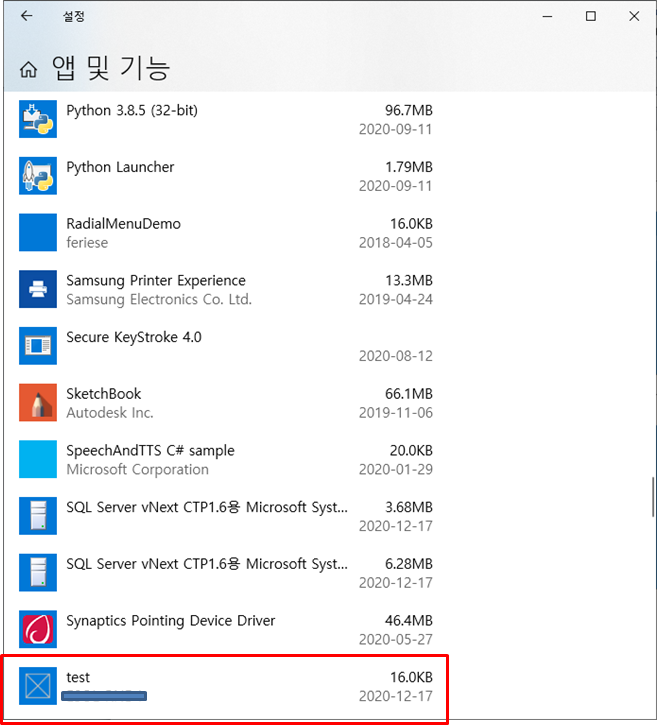Click the test app placeholder icon

(x=38, y=686)
